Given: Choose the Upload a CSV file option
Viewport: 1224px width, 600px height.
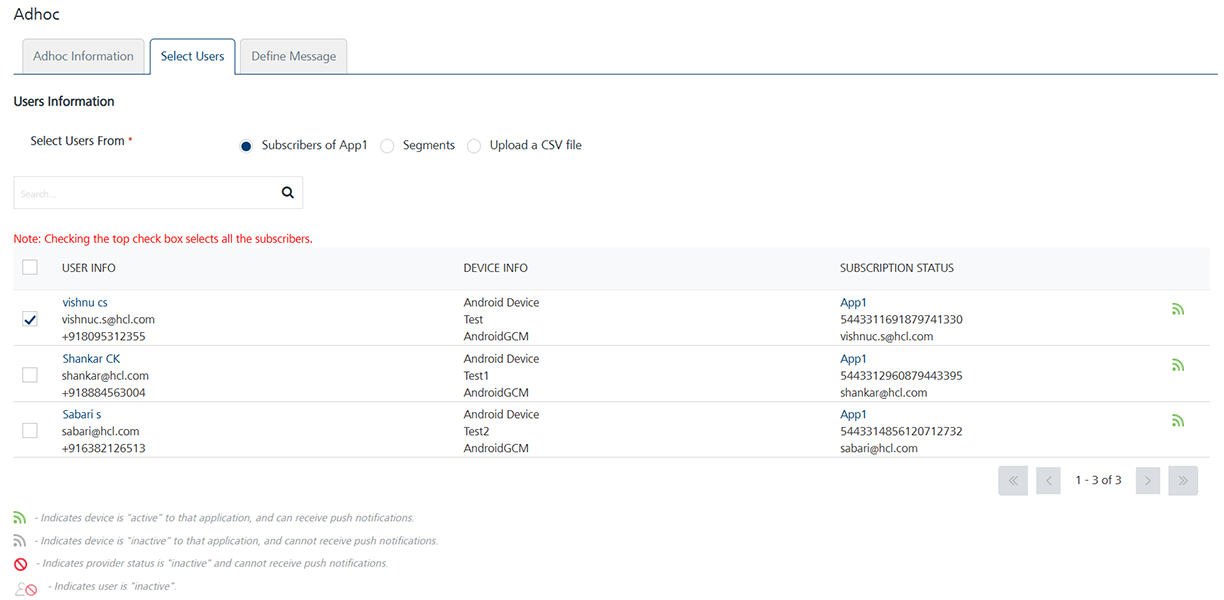Looking at the screenshot, I should 474,146.
